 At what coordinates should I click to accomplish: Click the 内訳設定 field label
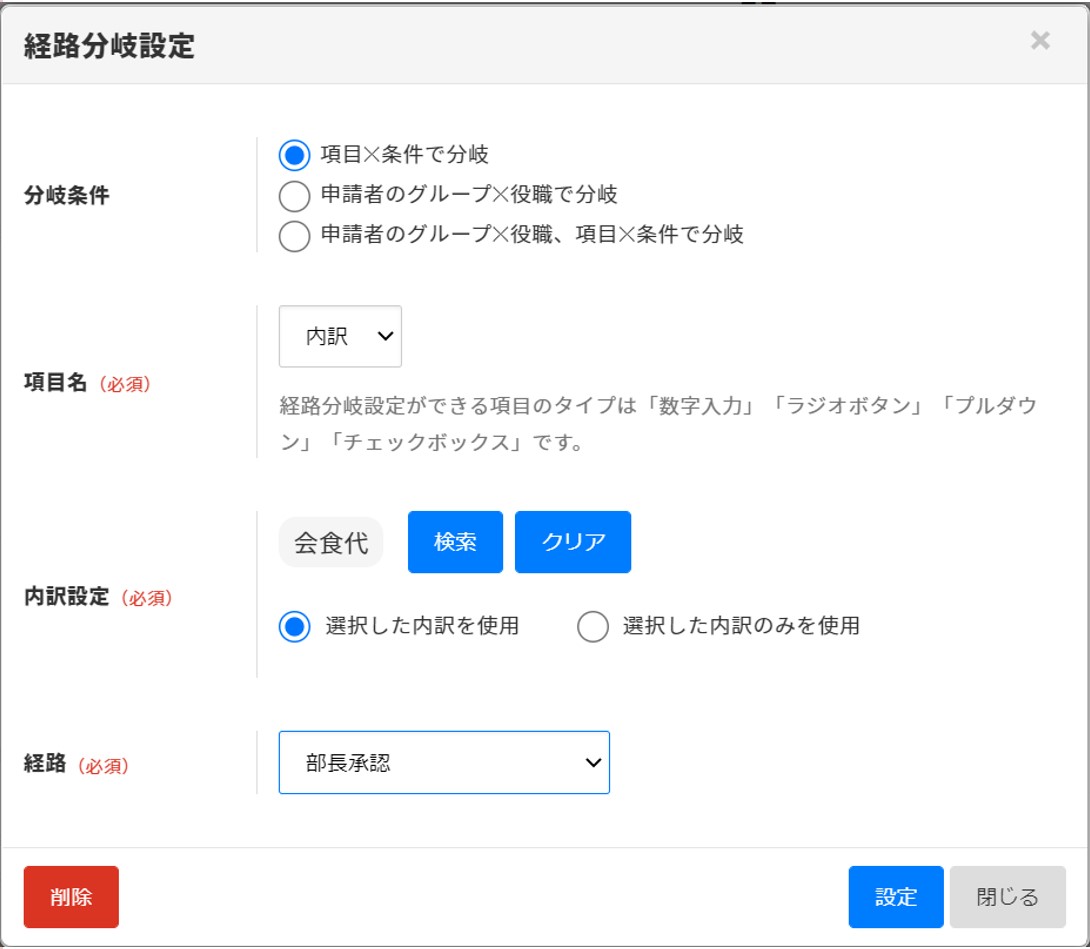pyautogui.click(x=66, y=598)
